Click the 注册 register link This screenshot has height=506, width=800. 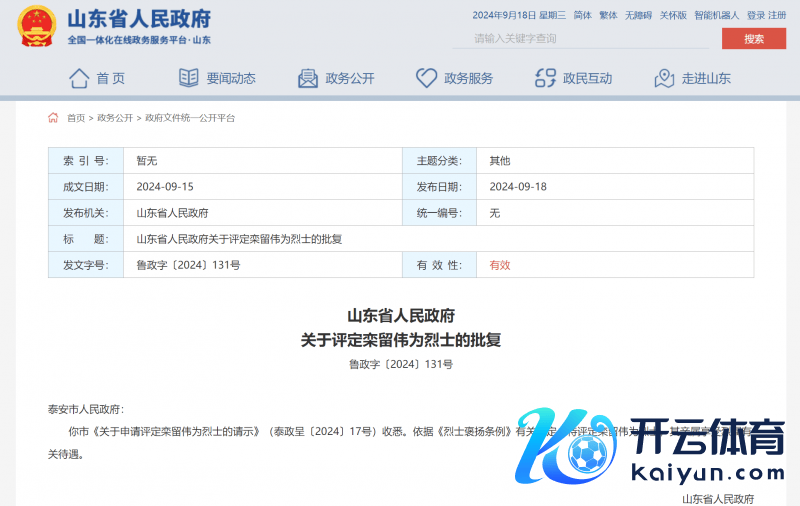click(777, 15)
